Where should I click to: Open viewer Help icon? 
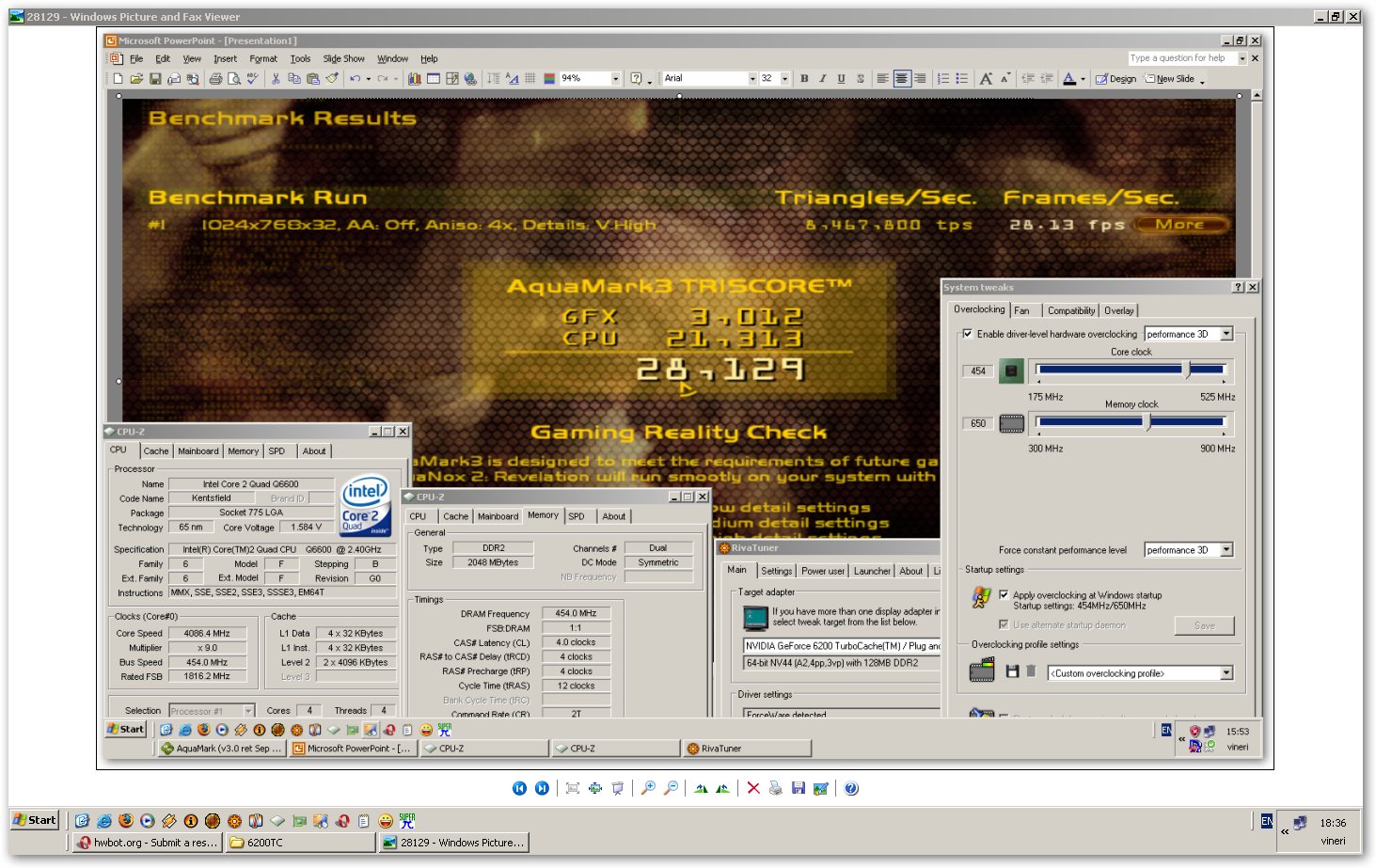coord(851,788)
